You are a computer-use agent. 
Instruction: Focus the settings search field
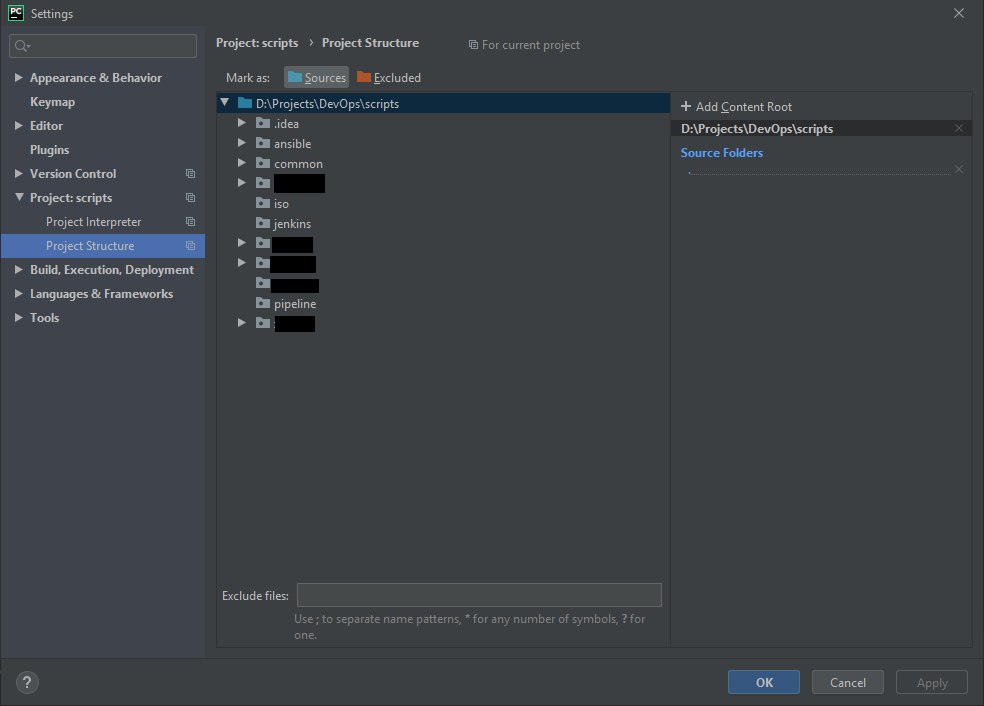[x=103, y=46]
